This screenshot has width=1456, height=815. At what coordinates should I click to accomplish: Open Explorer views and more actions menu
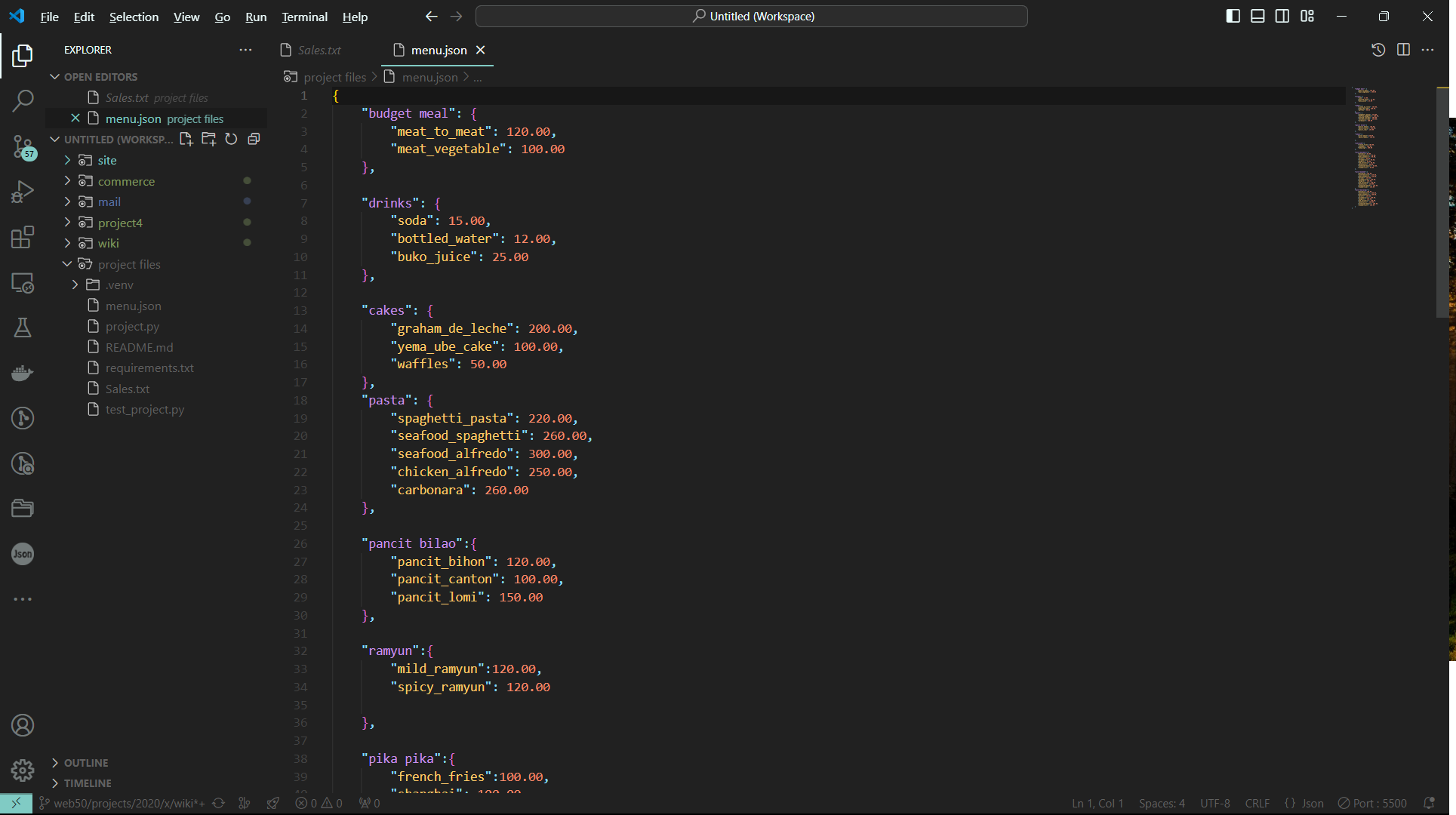[x=245, y=50]
